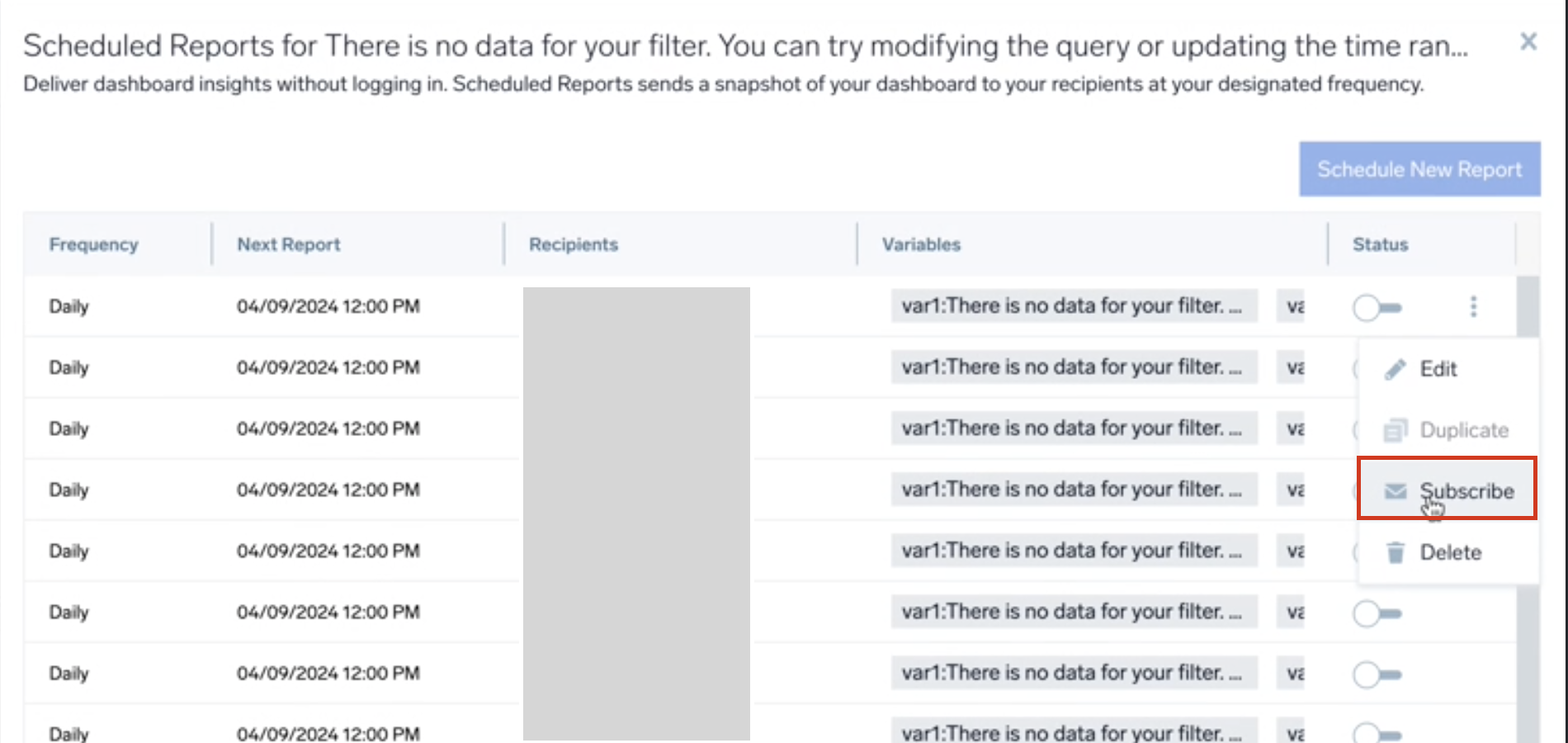Click the Duplicate copy icon
1568x743 pixels.
pyautogui.click(x=1395, y=430)
